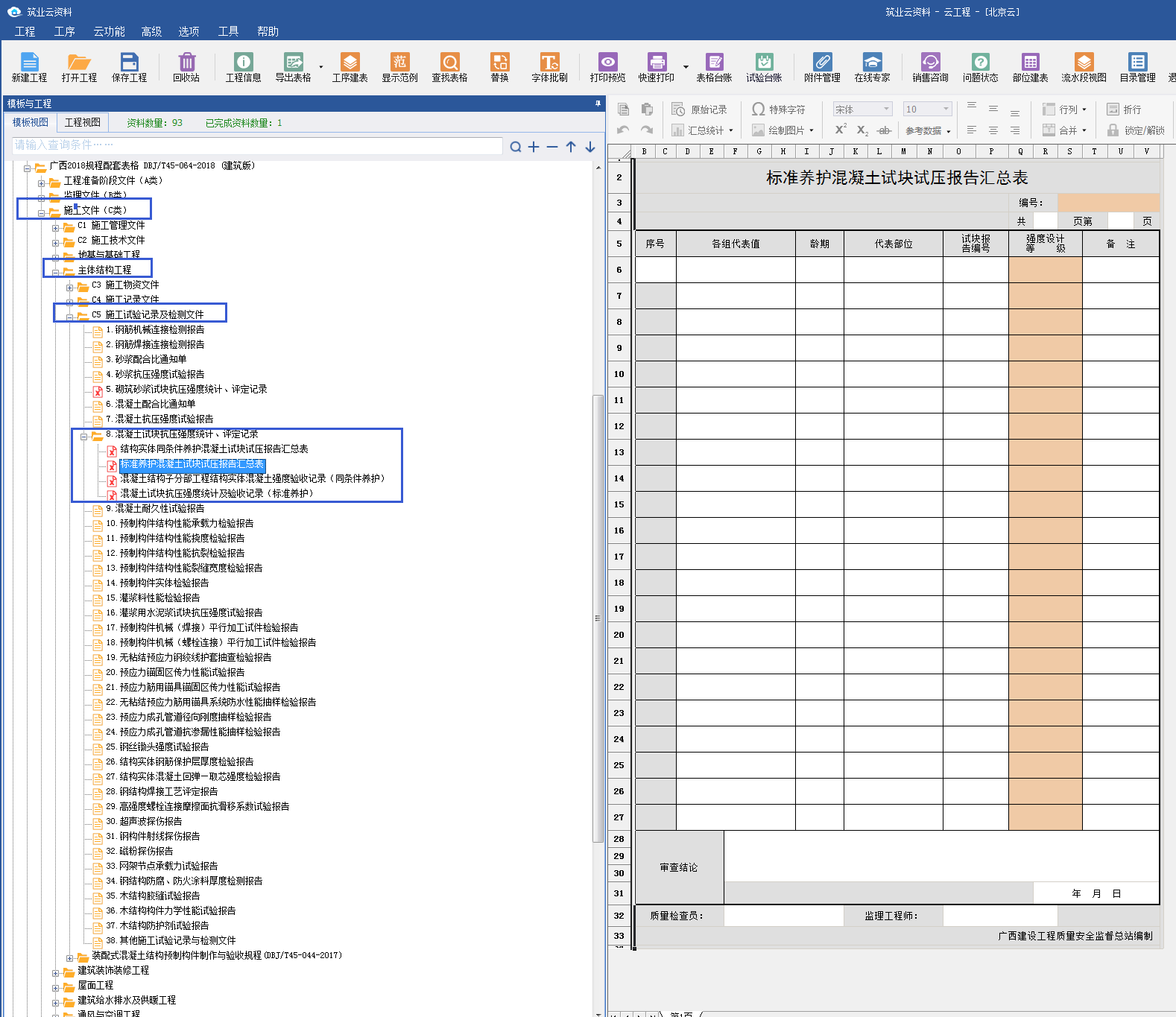Open a project with 打开工程
The image size is (1176, 1017).
point(79,67)
